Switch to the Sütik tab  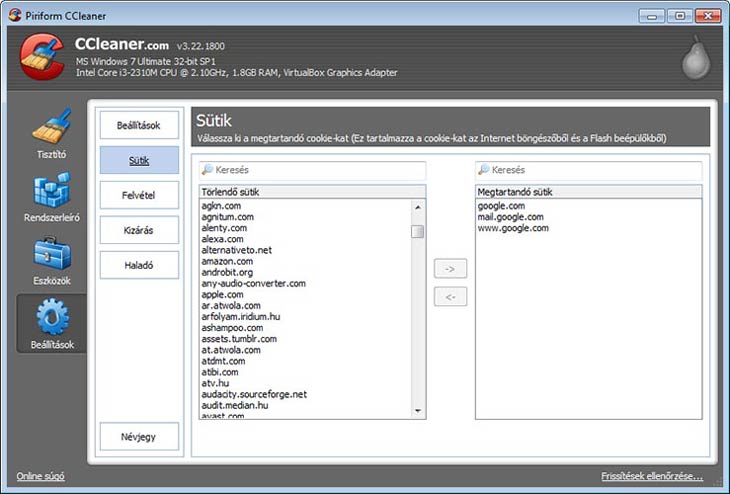click(139, 160)
